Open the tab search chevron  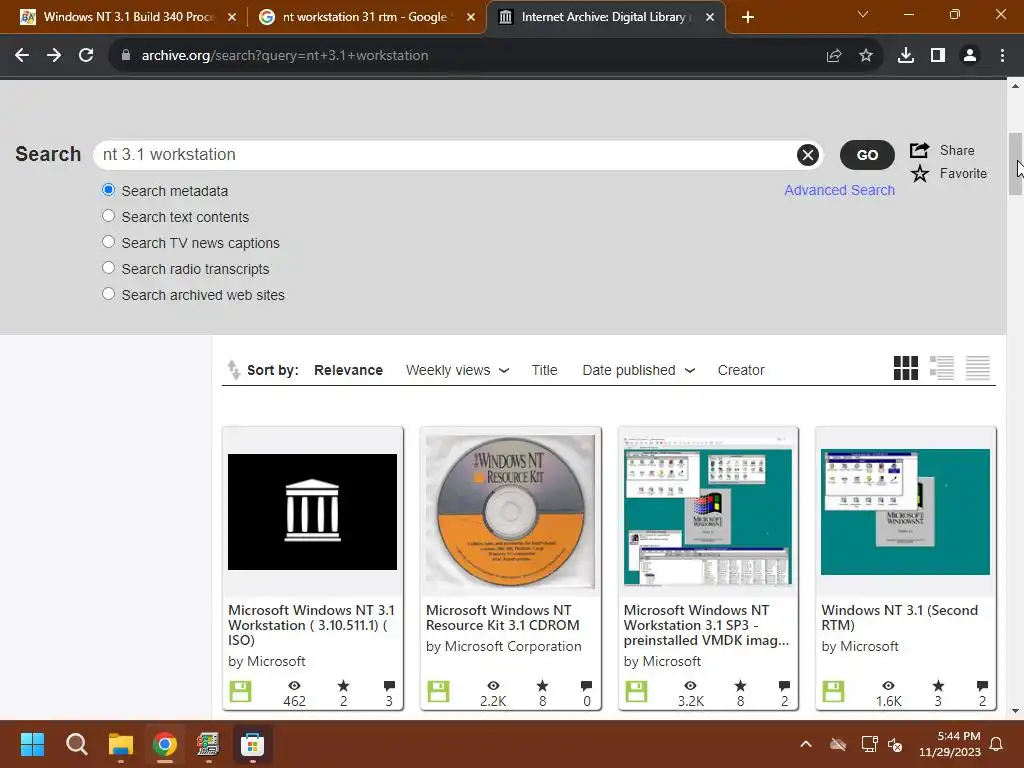point(863,14)
